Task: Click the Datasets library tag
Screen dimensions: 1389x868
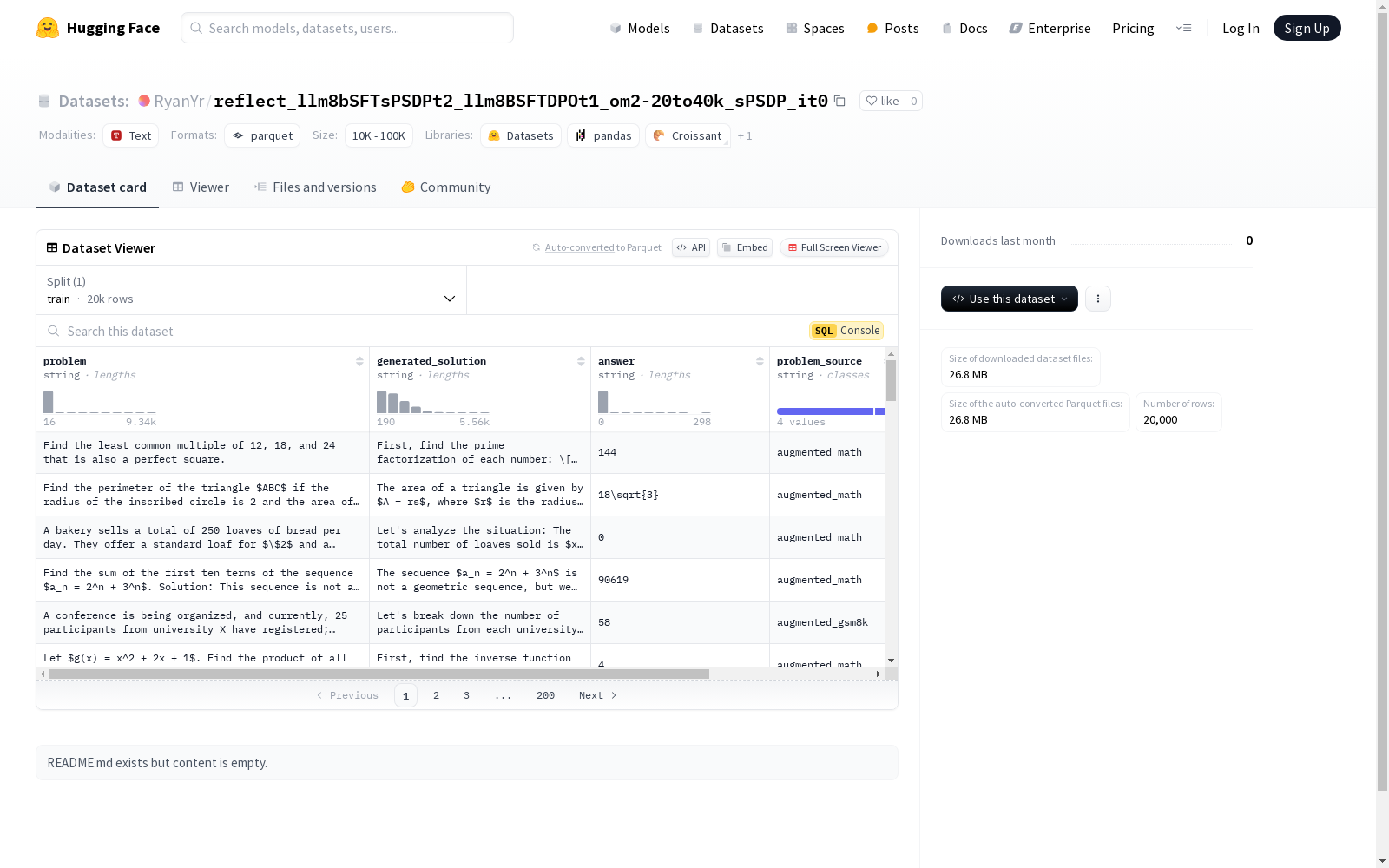Action: point(521,135)
